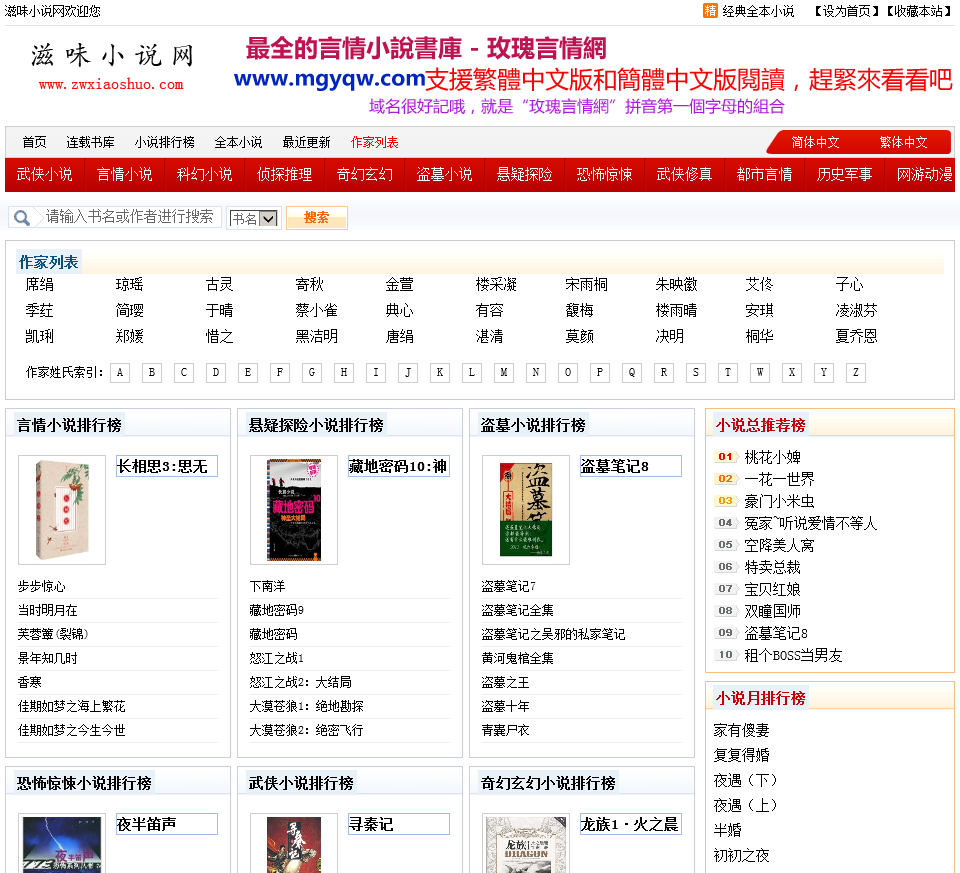Open 青囊尸衣 link
This screenshot has height=873, width=960.
505,730
